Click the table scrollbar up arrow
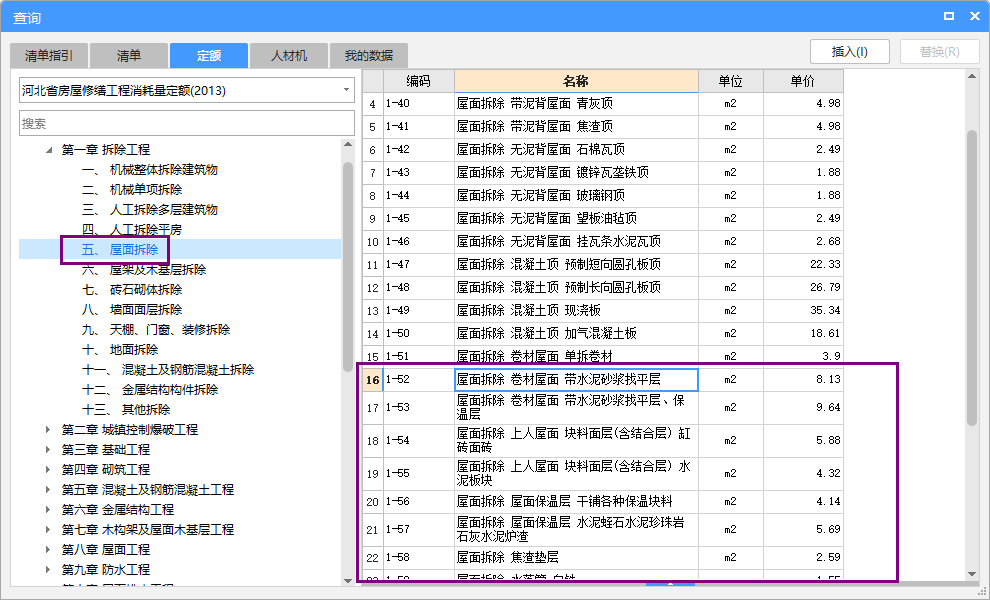Screen dimensions: 990x600 point(972,76)
